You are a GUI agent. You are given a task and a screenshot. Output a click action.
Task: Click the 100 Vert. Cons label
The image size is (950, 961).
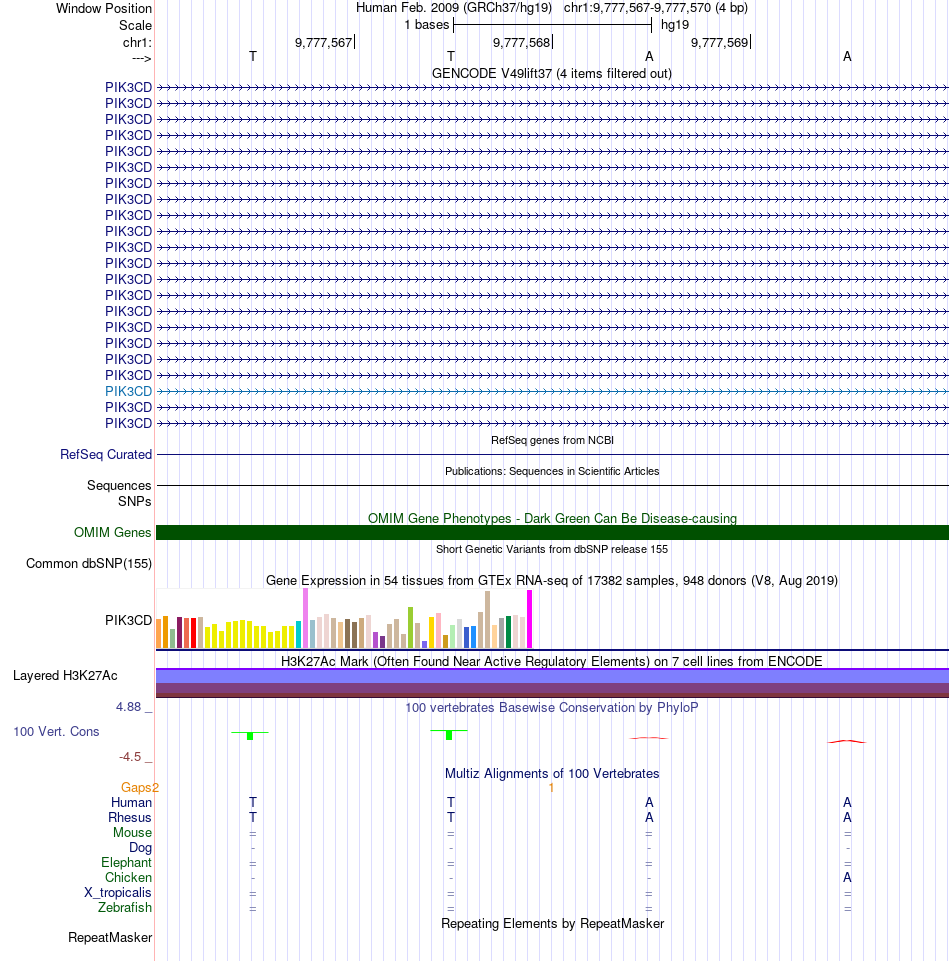(56, 731)
